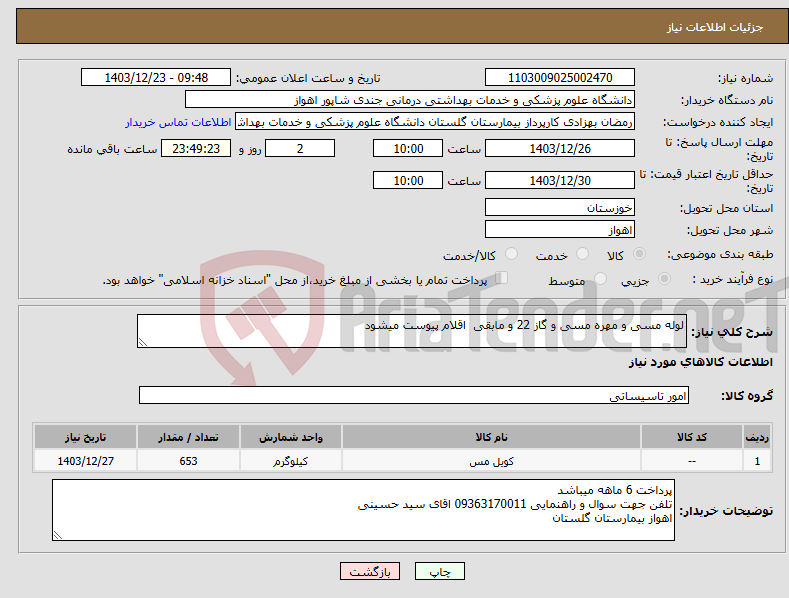789x598 pixels.
Task: Click the delivery province field خوزستان
Action: pyautogui.click(x=560, y=207)
